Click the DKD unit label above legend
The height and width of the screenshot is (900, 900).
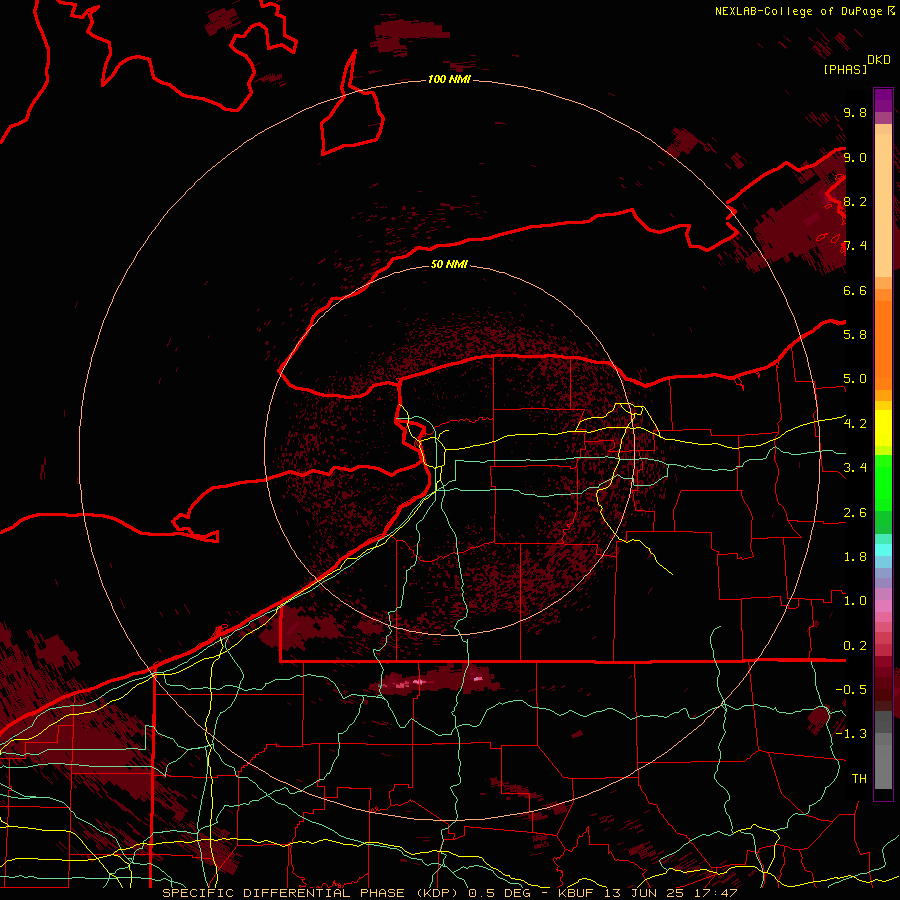(x=879, y=60)
